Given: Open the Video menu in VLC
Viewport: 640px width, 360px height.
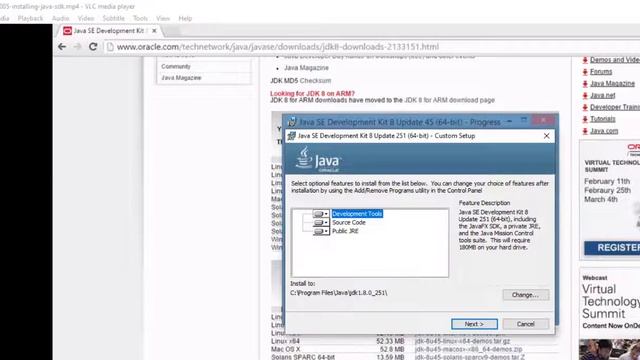Looking at the screenshot, I should pos(86,18).
